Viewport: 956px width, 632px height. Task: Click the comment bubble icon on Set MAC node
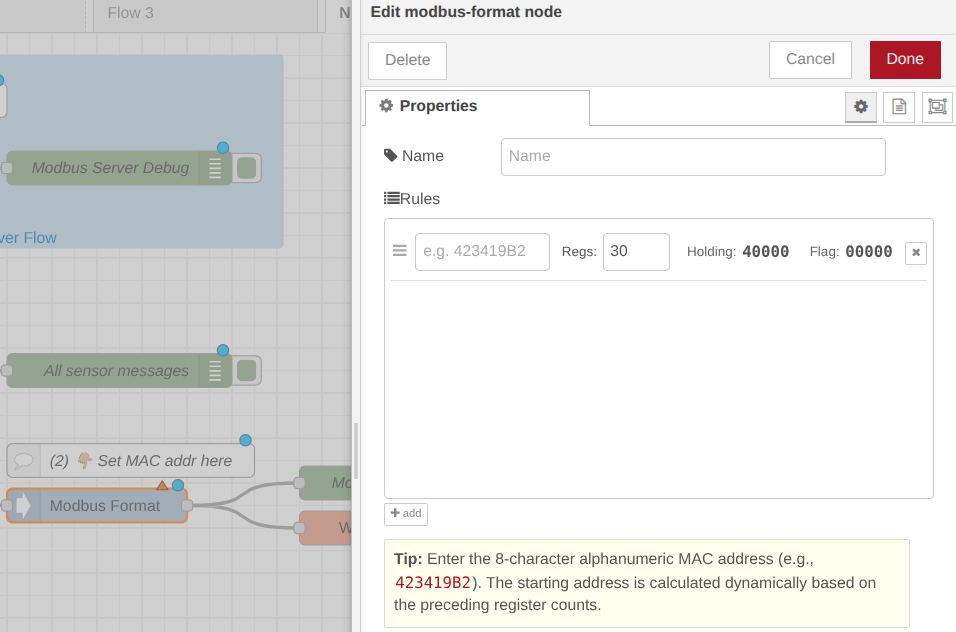(x=23, y=461)
